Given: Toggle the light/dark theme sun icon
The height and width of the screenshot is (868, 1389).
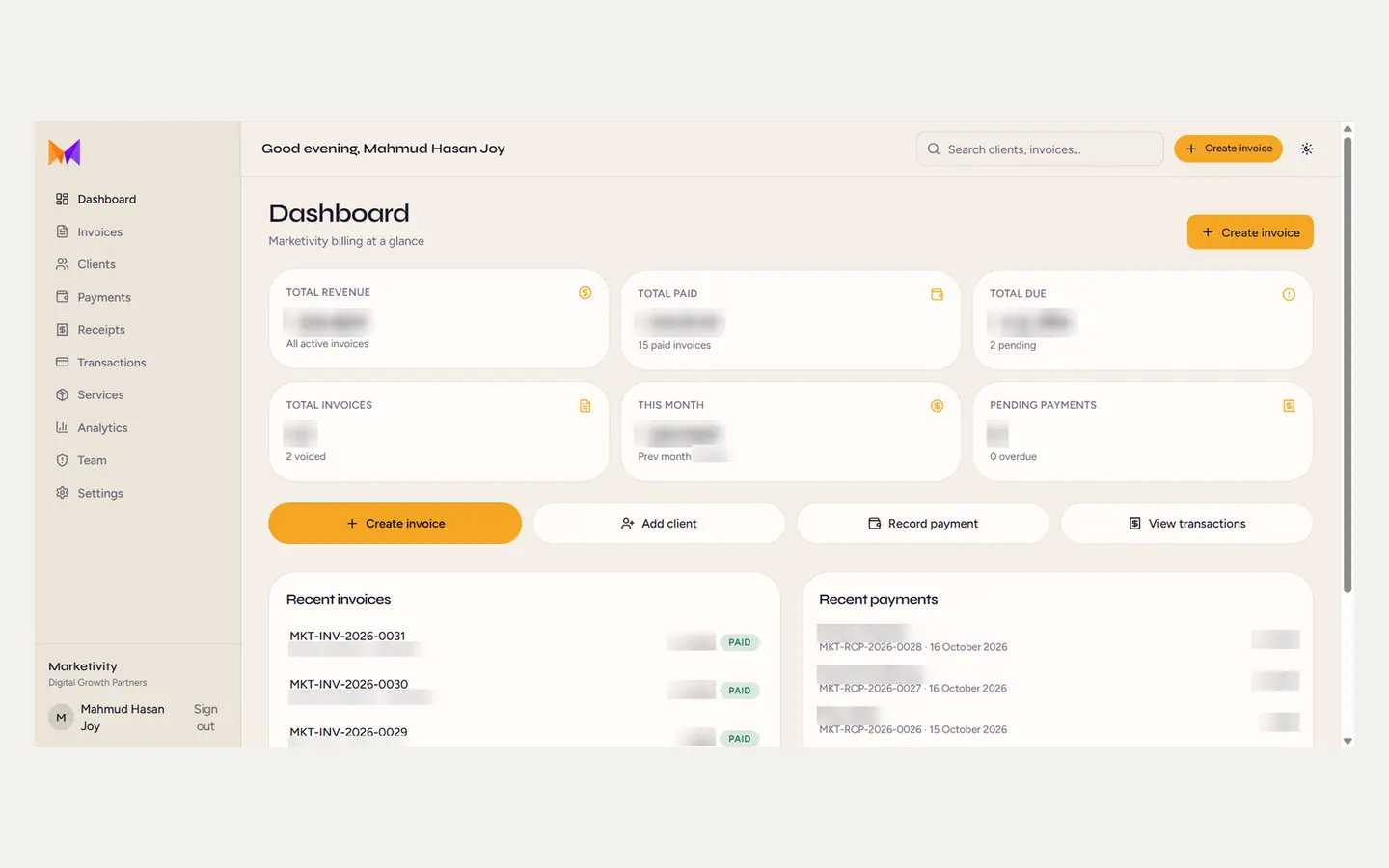Looking at the screenshot, I should point(1307,149).
